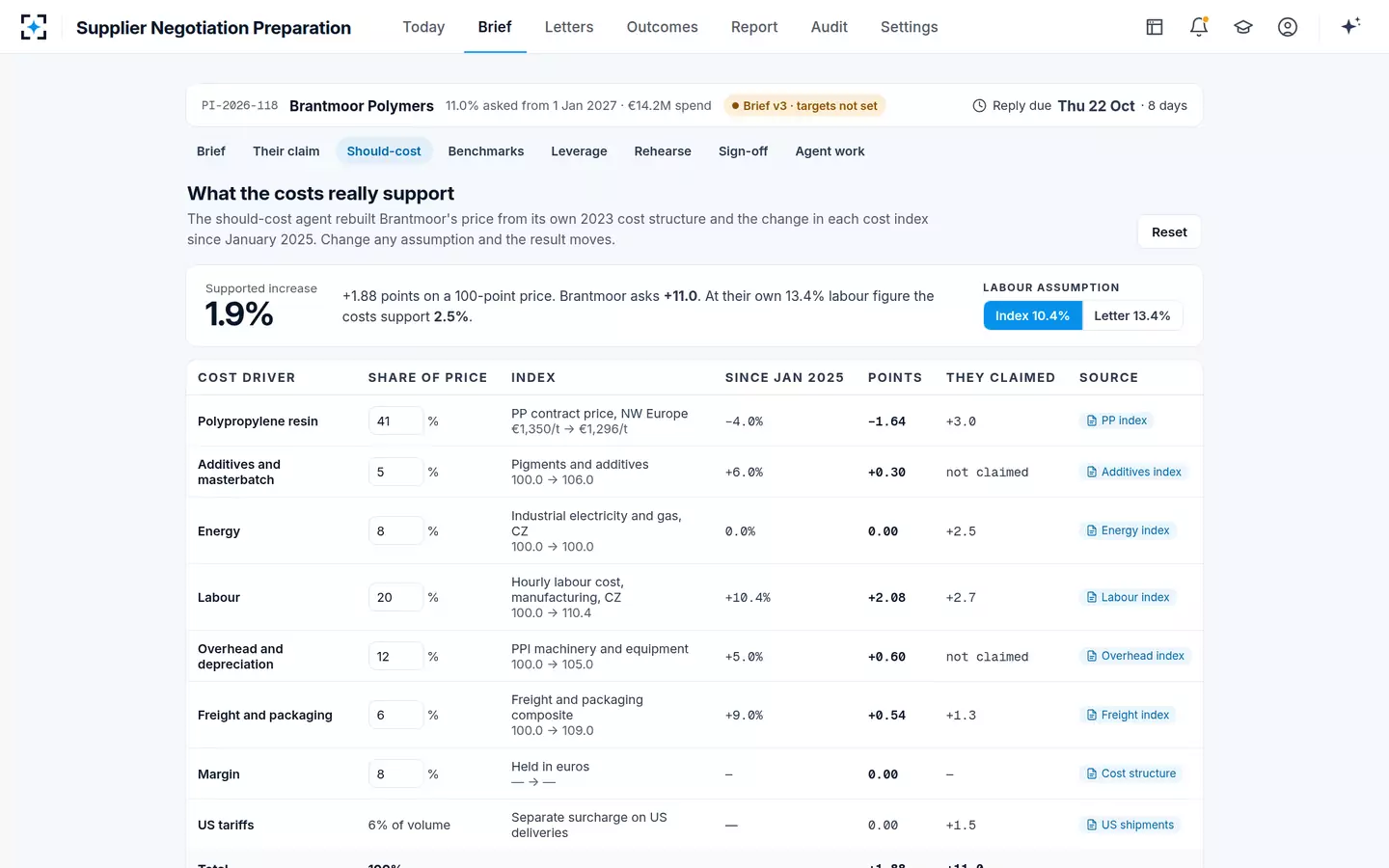Open the Cost structure source document
The width and height of the screenshot is (1389, 868).
click(1131, 773)
